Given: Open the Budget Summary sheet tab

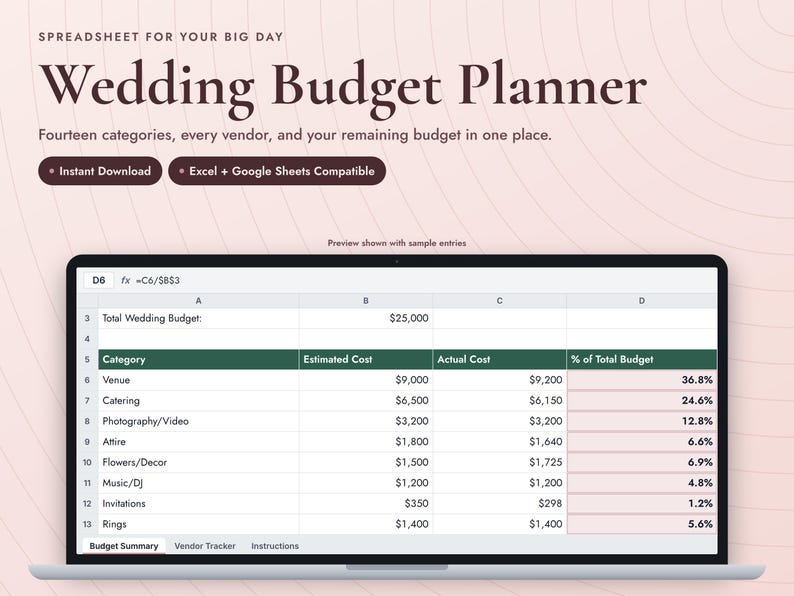Looking at the screenshot, I should [124, 546].
